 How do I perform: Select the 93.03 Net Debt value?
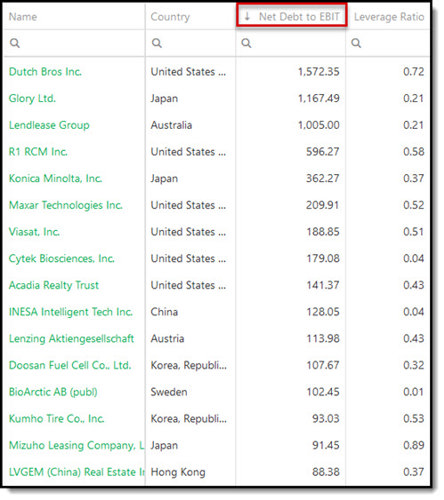pos(326,418)
